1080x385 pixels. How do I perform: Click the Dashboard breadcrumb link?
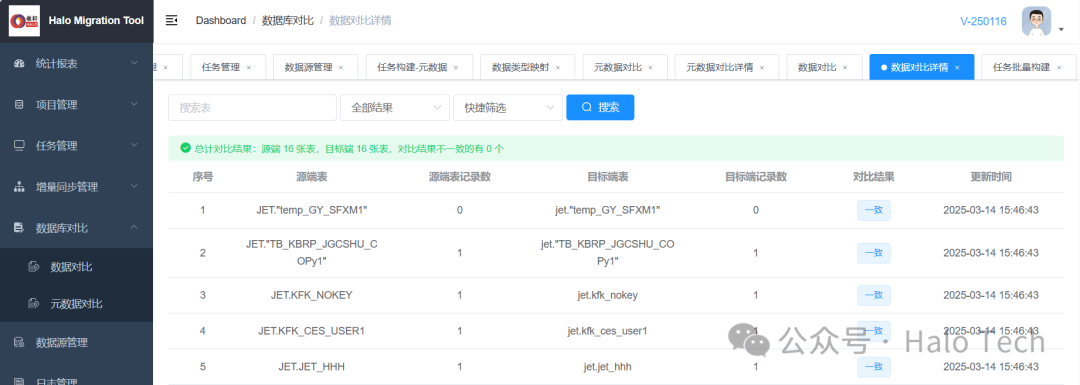[220, 21]
